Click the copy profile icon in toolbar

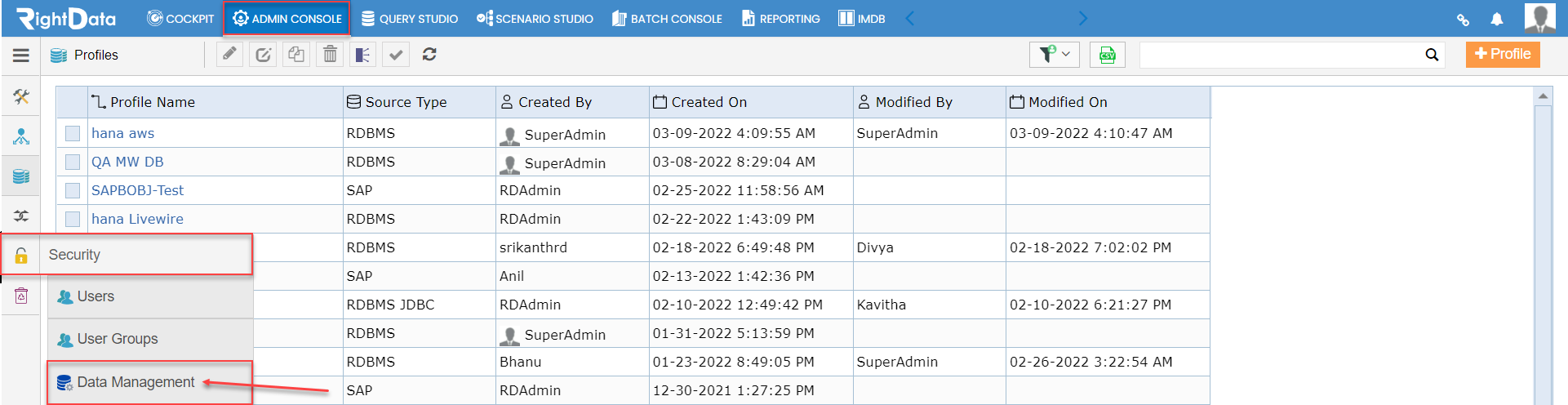tap(296, 55)
